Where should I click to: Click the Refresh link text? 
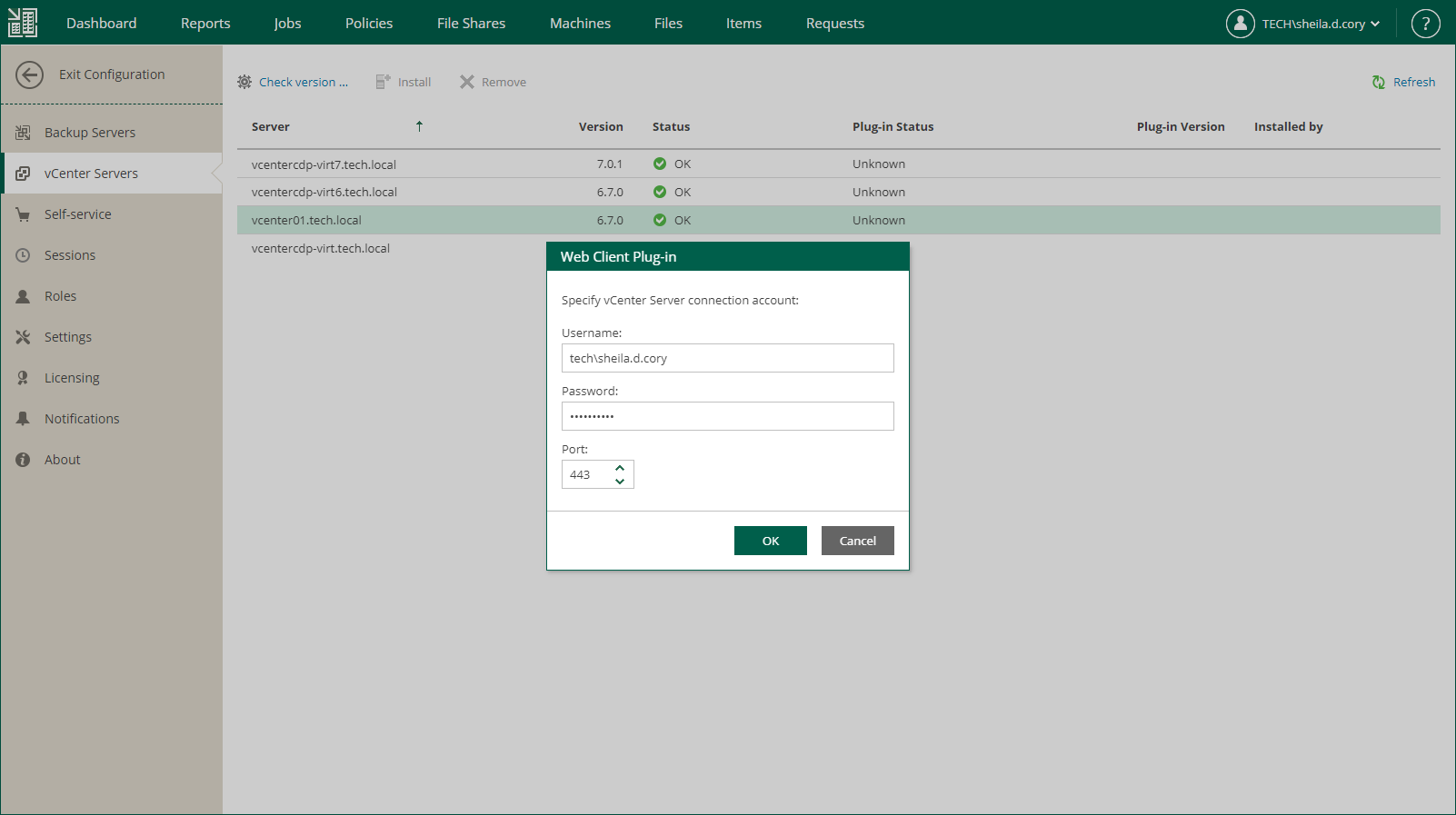pyautogui.click(x=1414, y=82)
